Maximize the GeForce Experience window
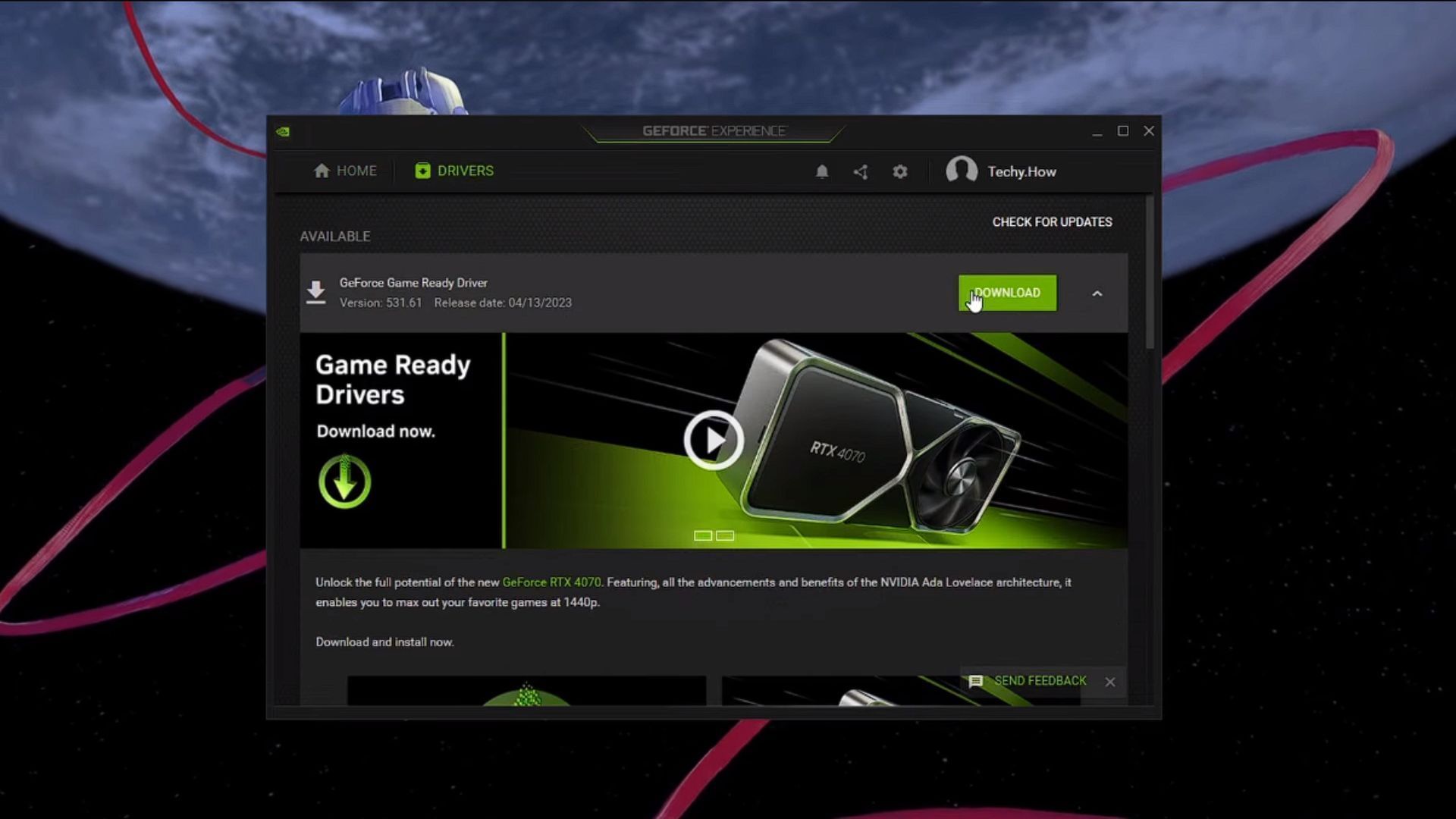 [x=1123, y=131]
